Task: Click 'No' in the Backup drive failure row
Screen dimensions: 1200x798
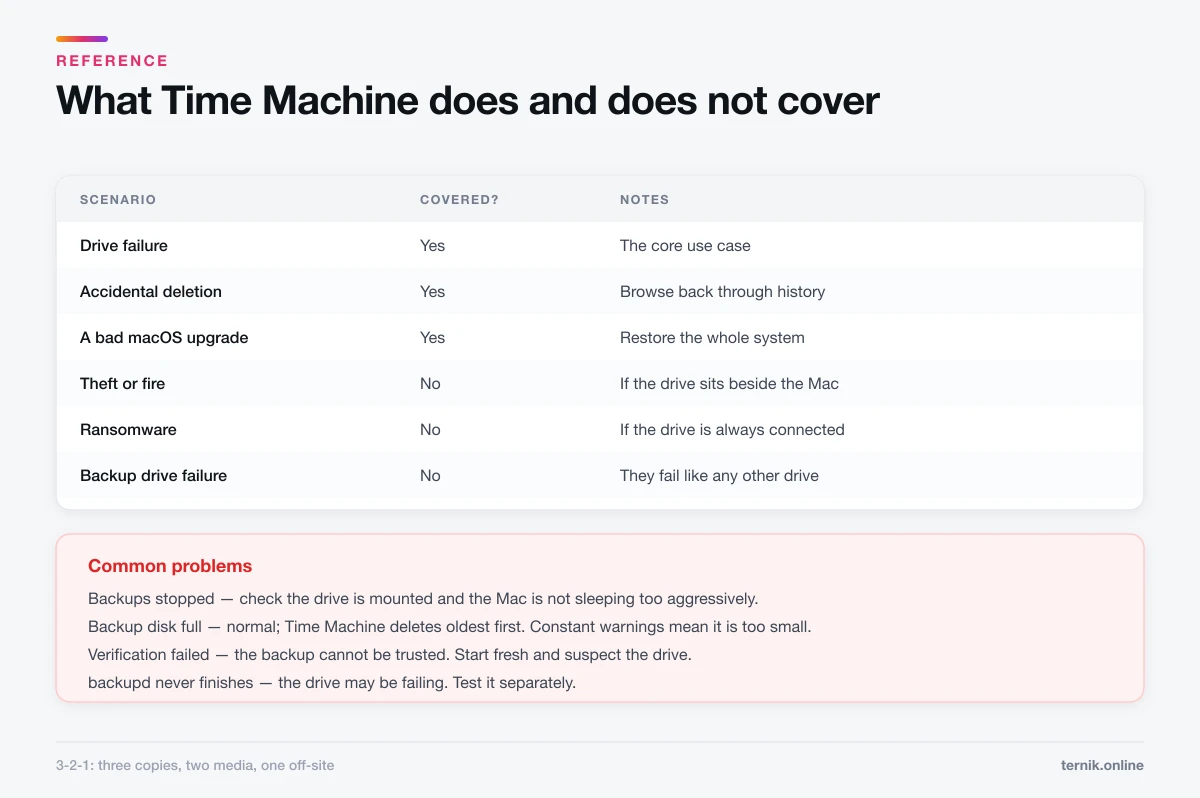Action: (x=430, y=476)
